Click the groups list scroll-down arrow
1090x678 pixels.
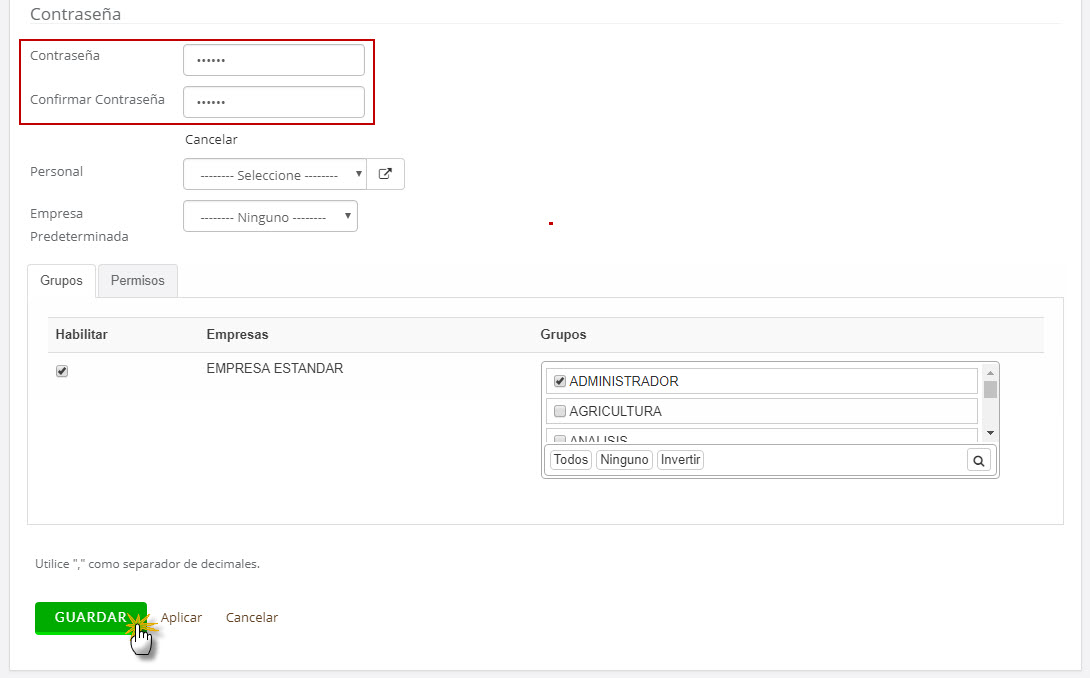(x=990, y=433)
